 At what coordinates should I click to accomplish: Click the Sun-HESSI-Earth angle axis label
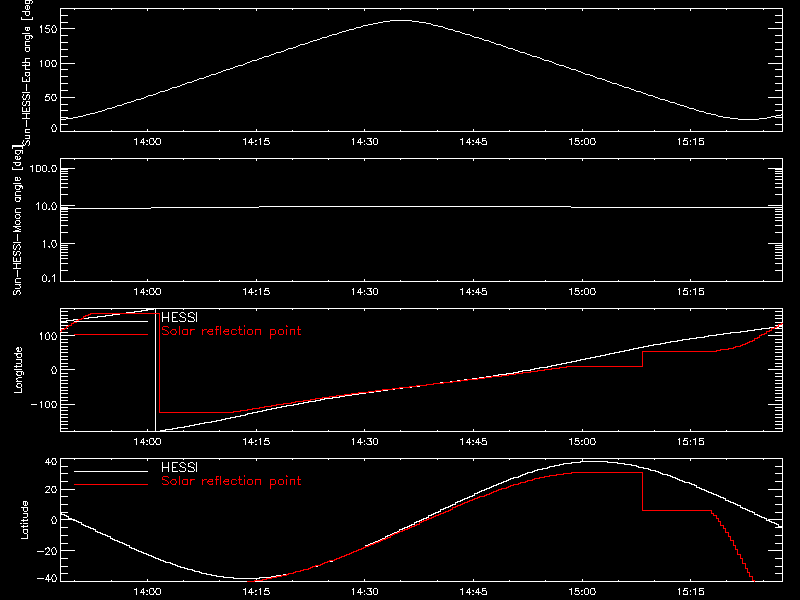(27, 71)
